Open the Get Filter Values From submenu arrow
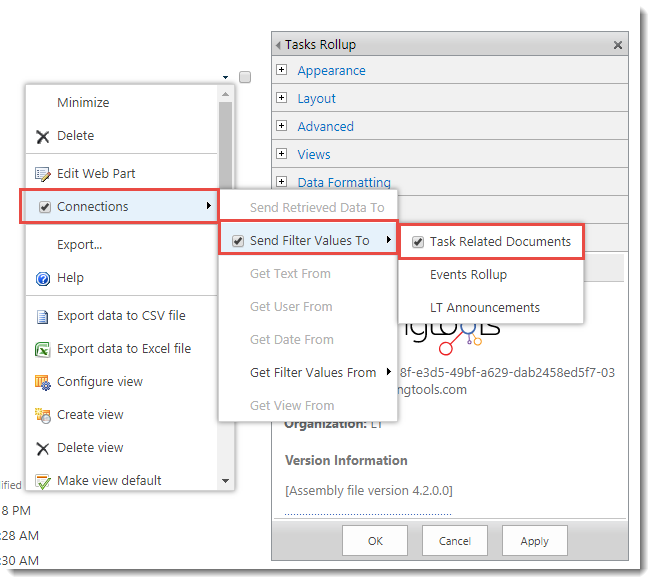The width and height of the screenshot is (655, 584). pos(388,372)
